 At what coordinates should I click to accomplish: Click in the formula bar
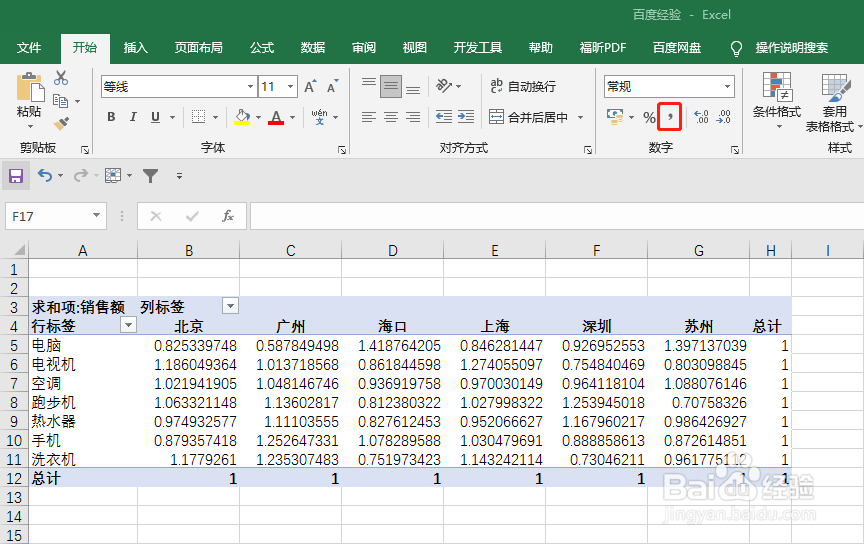(x=557, y=216)
